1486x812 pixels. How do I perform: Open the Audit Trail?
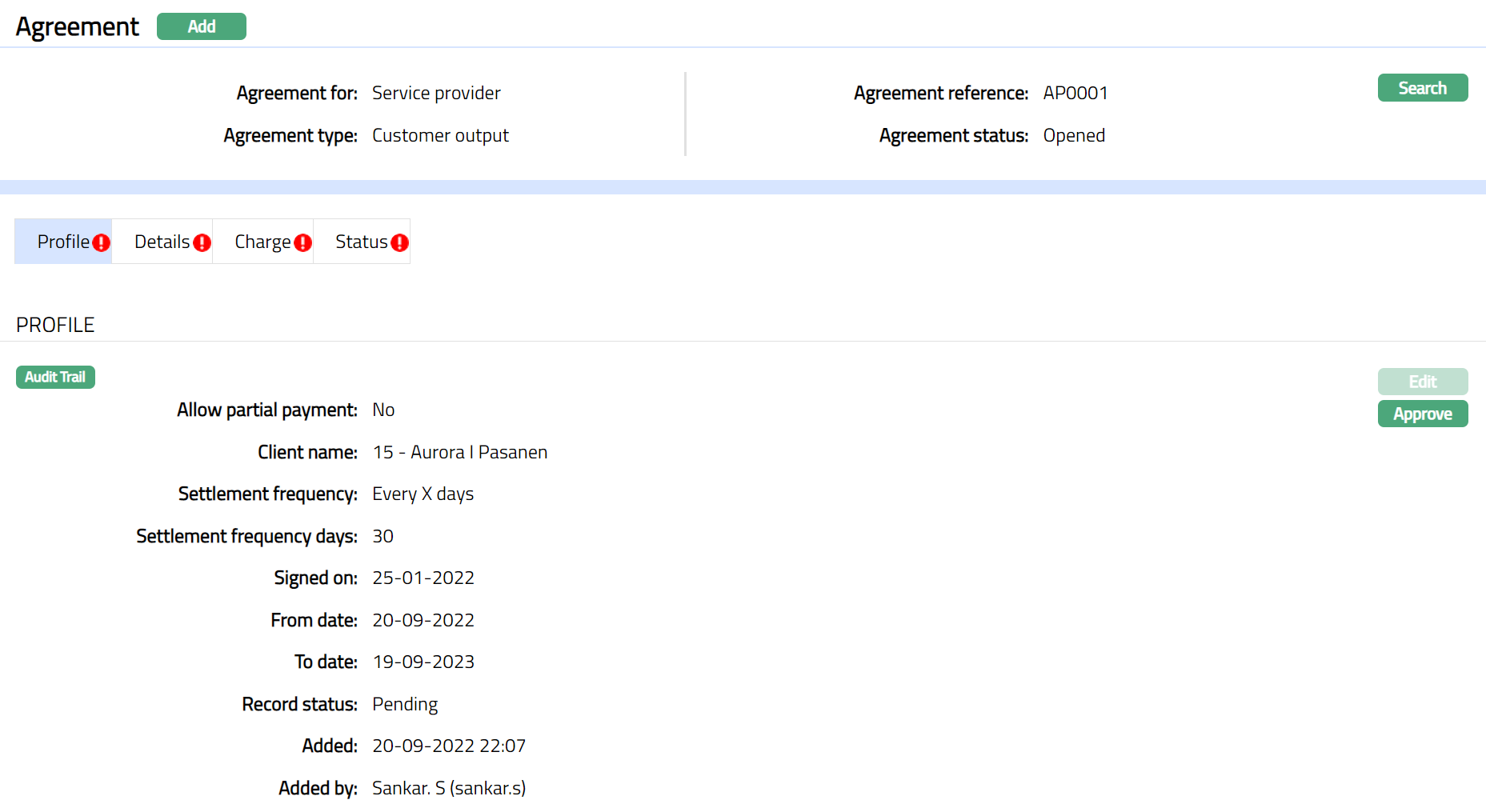55,377
